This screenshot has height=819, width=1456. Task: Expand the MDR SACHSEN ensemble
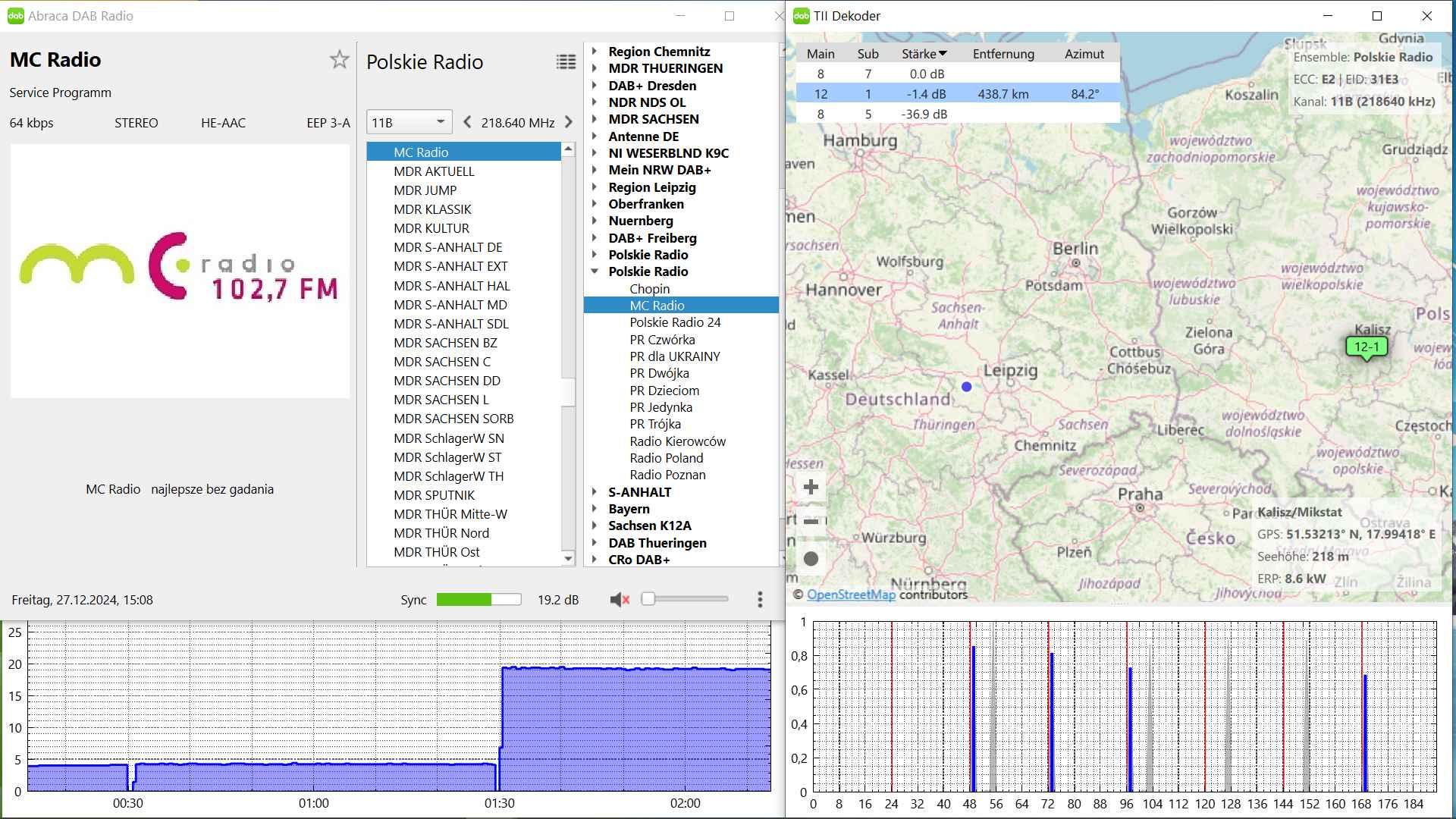(x=595, y=119)
